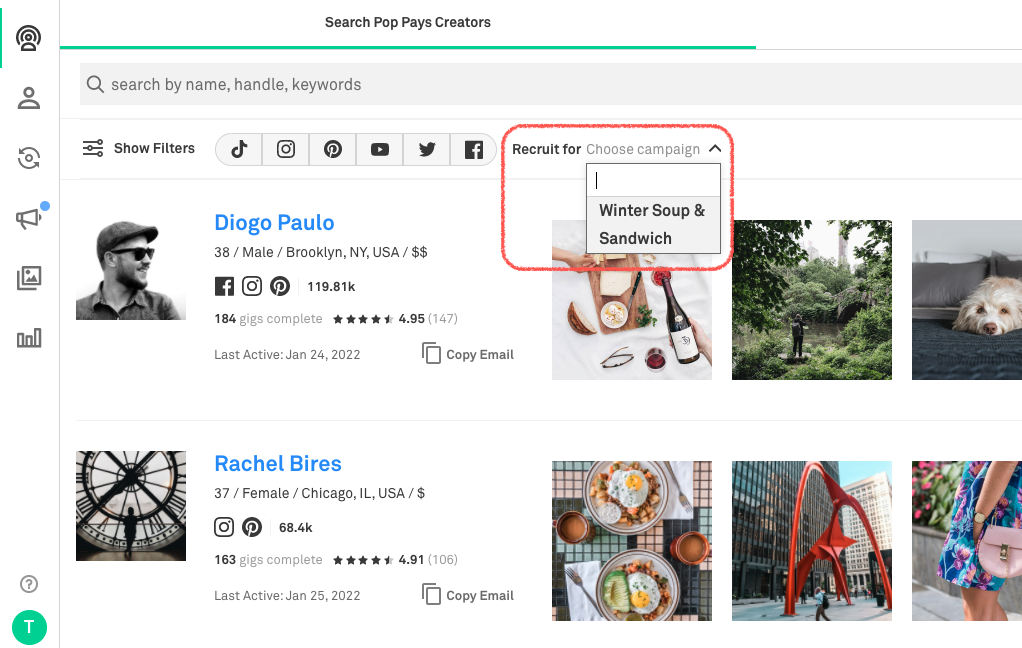
Task: Click the copy icon beside Diogo's Copy Email
Action: click(431, 354)
